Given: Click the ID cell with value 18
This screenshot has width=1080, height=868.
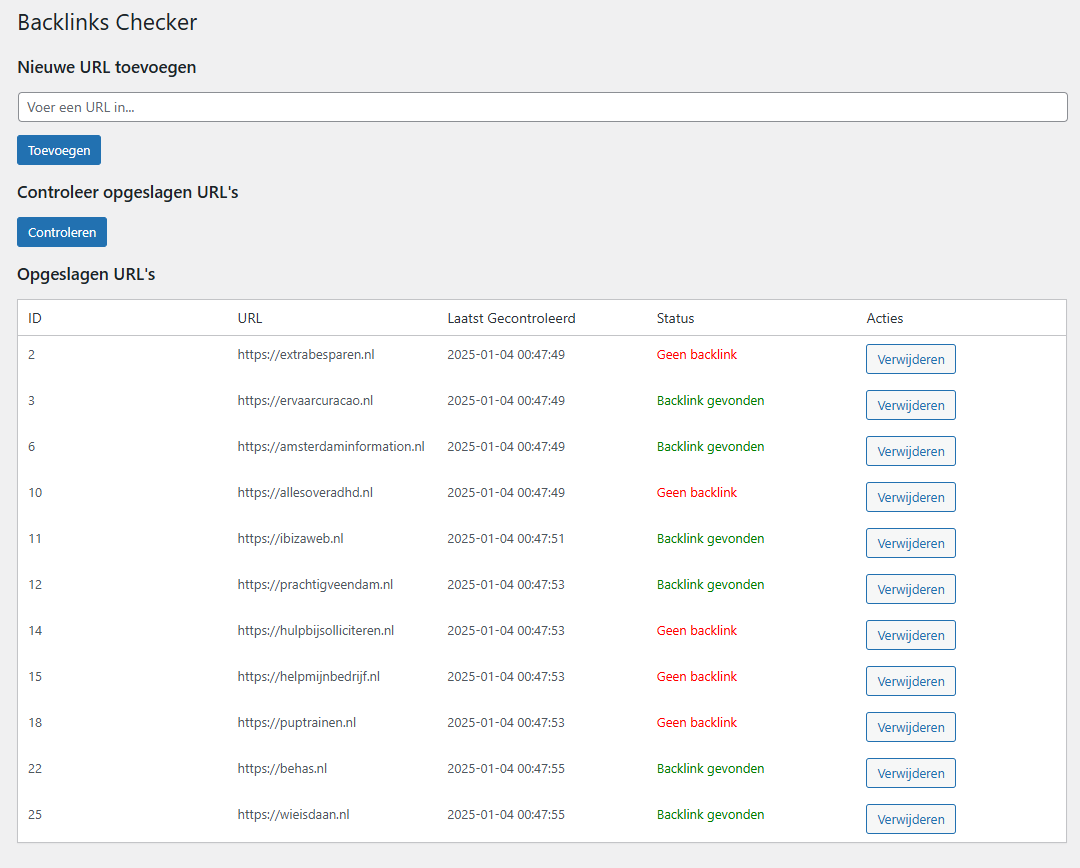Looking at the screenshot, I should [x=35, y=723].
